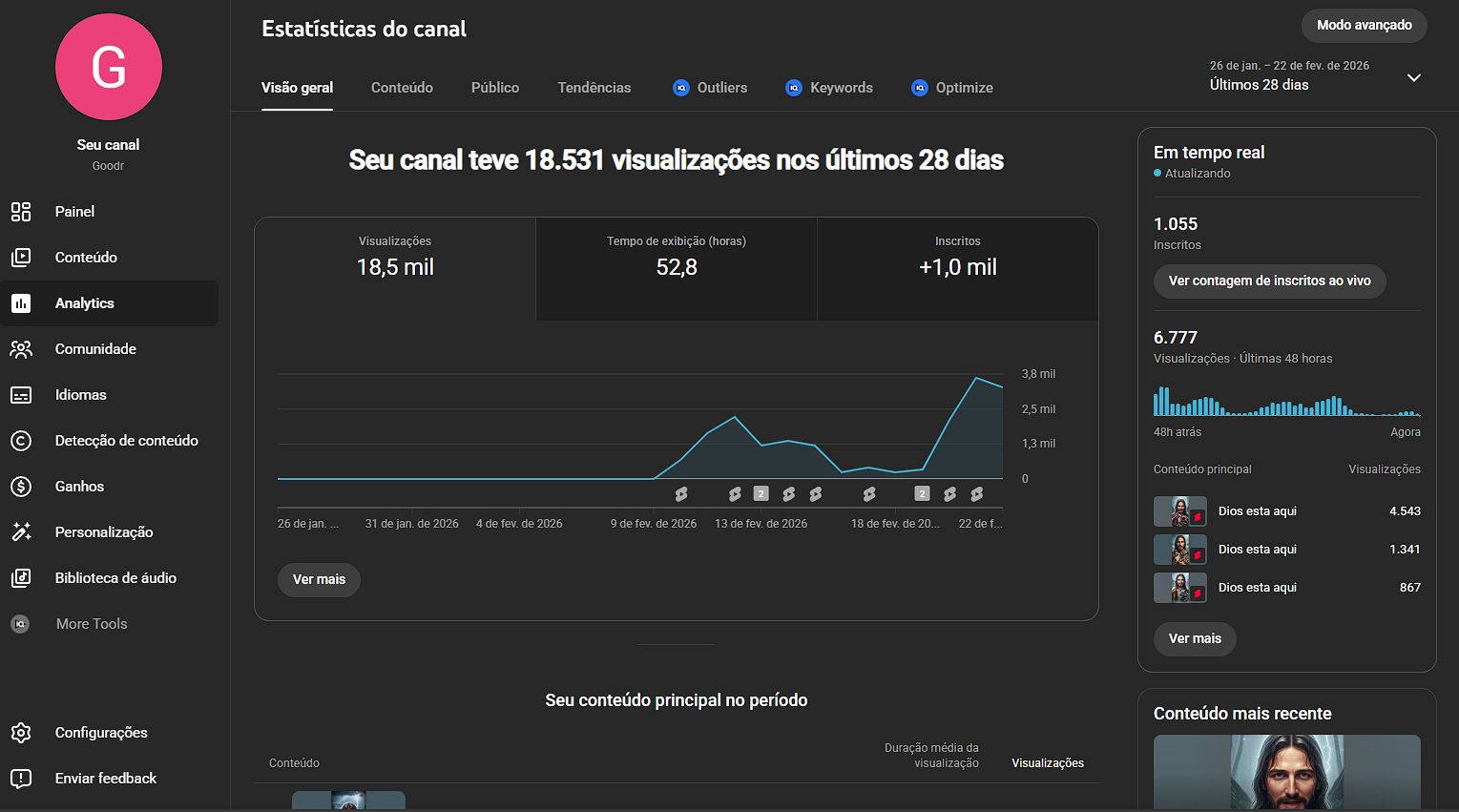Click the 4 de fev. de 2026 axis date

(519, 524)
